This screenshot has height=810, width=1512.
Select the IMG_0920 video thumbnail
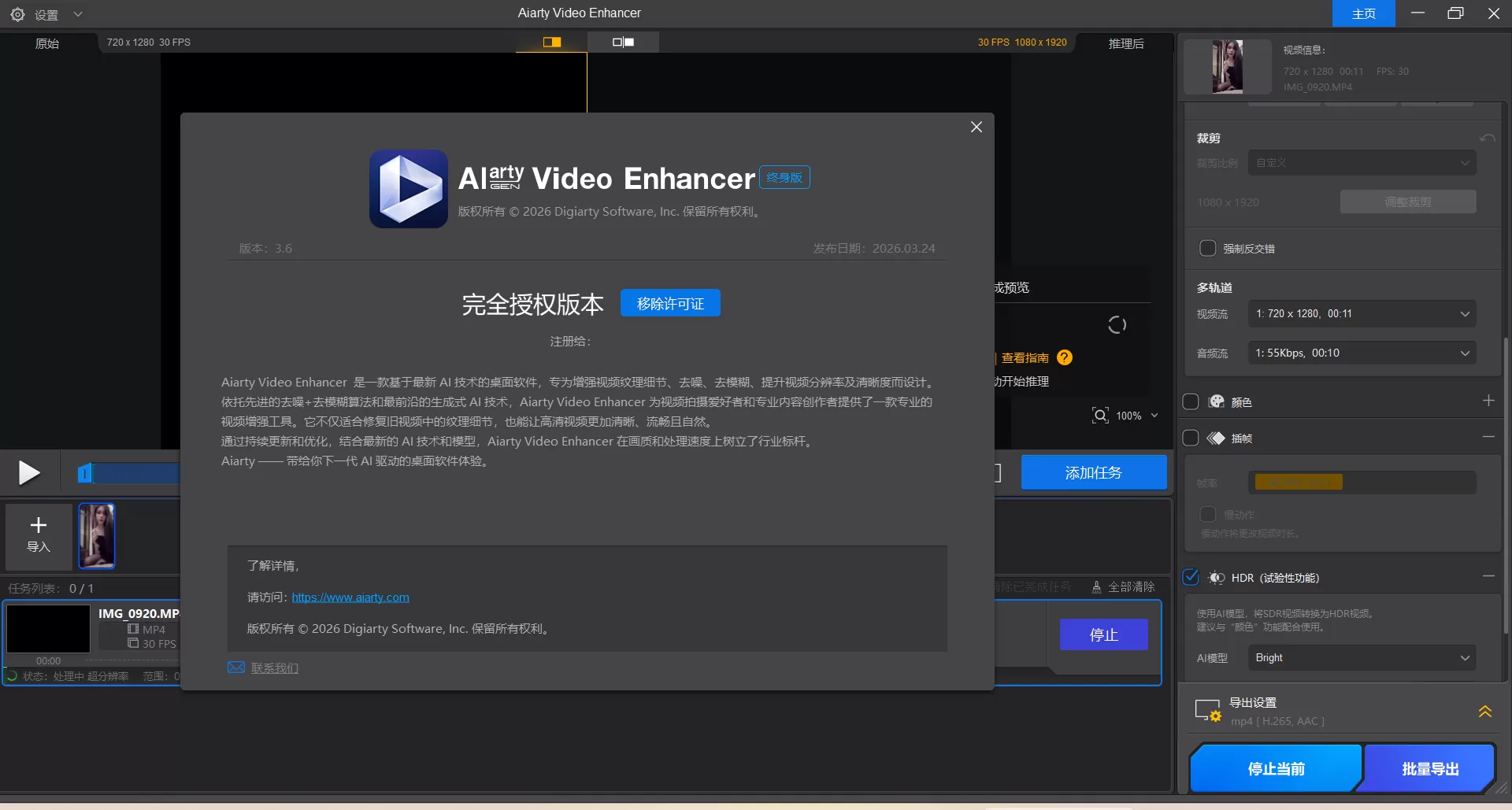(97, 536)
